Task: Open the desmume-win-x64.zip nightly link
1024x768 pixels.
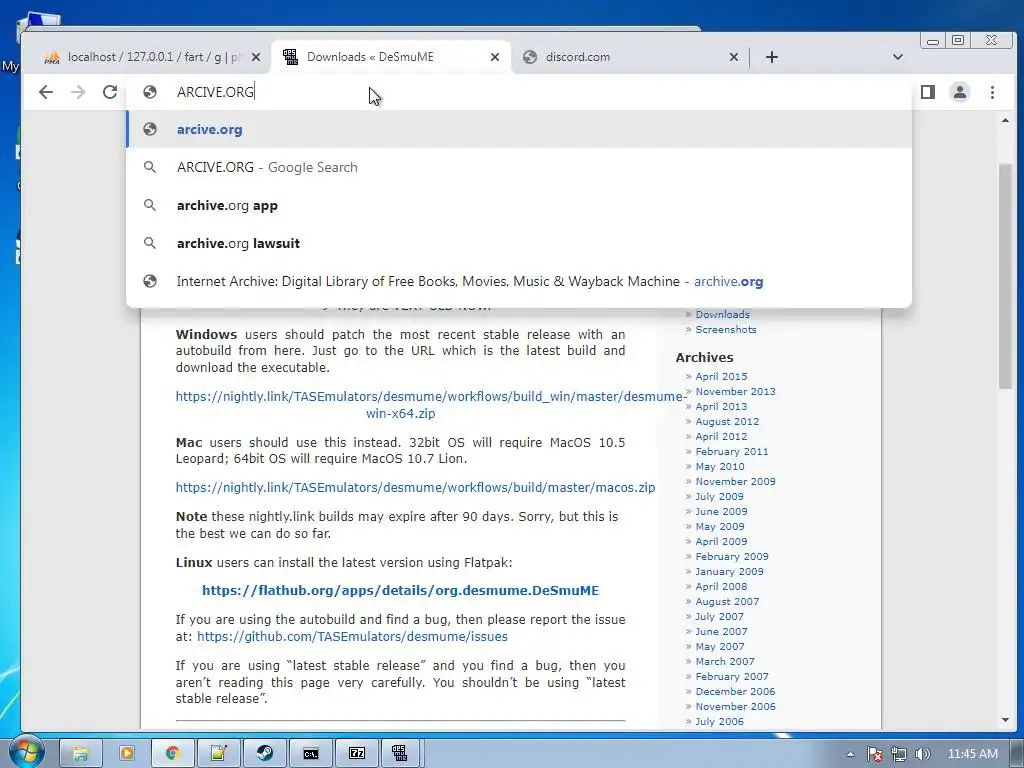Action: point(430,405)
